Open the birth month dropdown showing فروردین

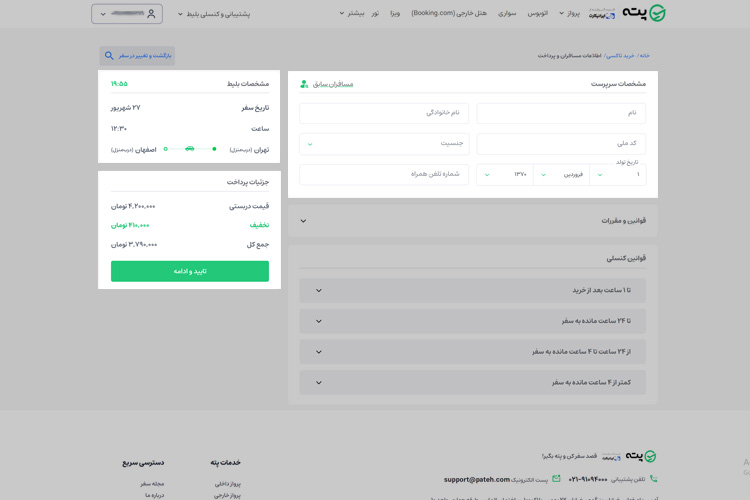tap(562, 174)
